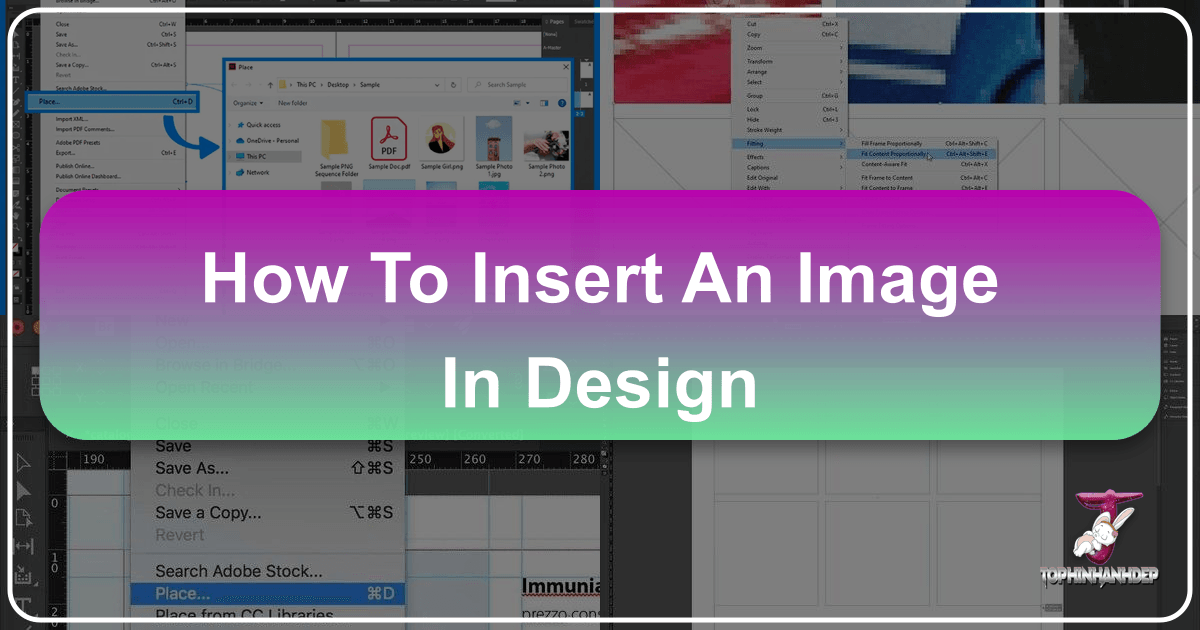The height and width of the screenshot is (630, 1200).
Task: Click the search magnifier icon in Search Sample
Action: coord(477,85)
